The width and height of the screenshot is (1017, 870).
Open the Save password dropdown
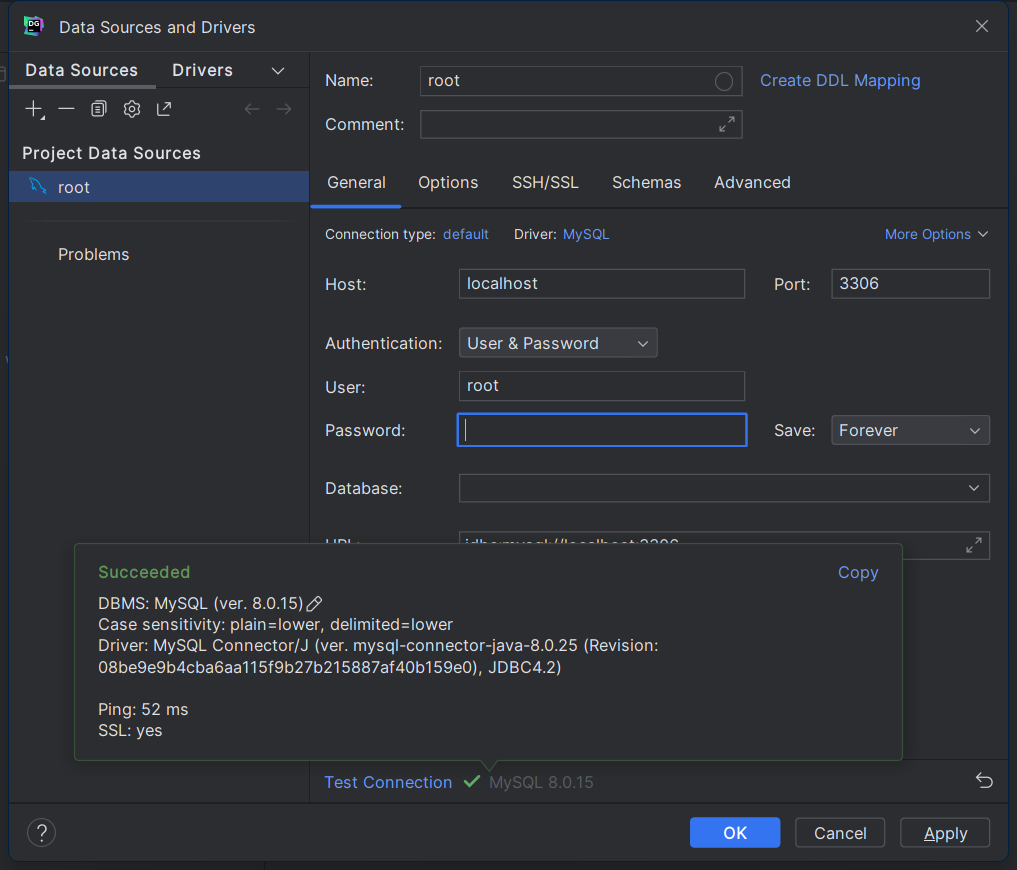pyautogui.click(x=910, y=430)
